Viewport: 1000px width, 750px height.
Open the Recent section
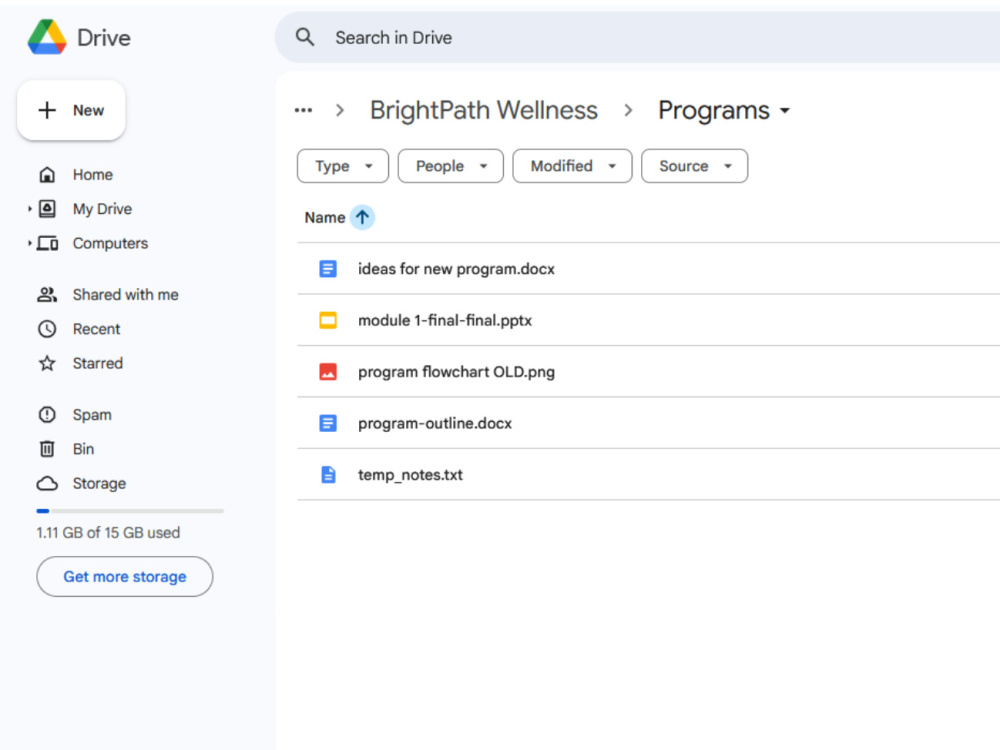pos(96,329)
